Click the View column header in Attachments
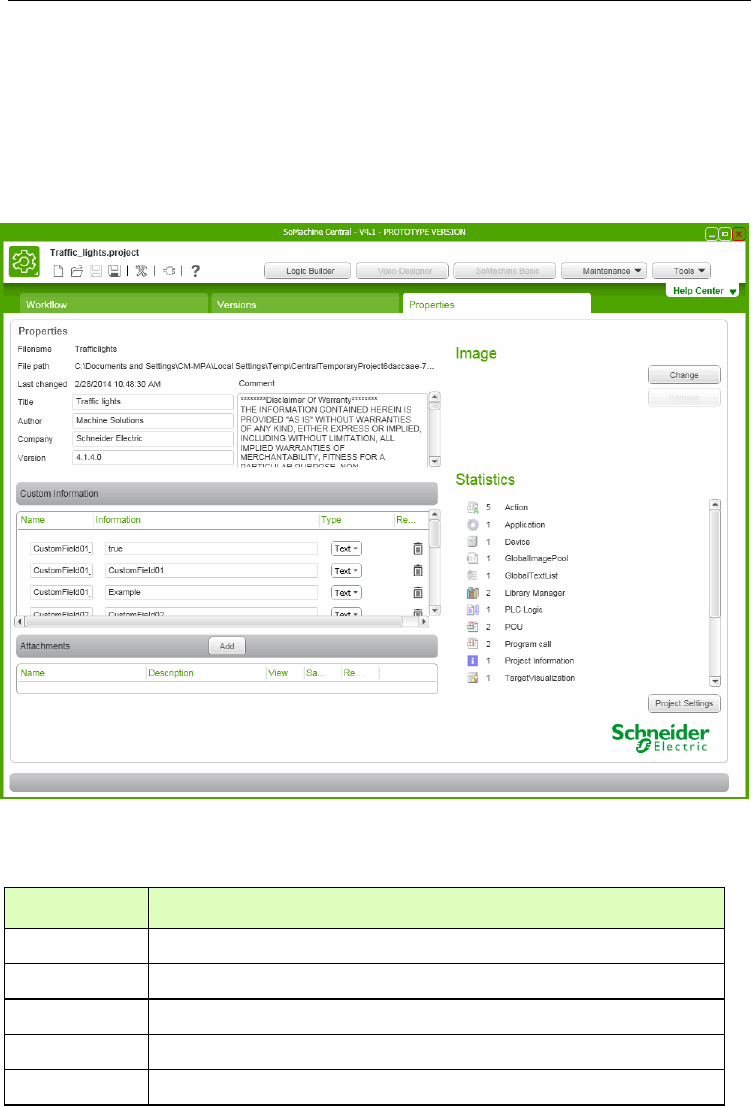Screen dimensions: 751x1106 pos(278,673)
